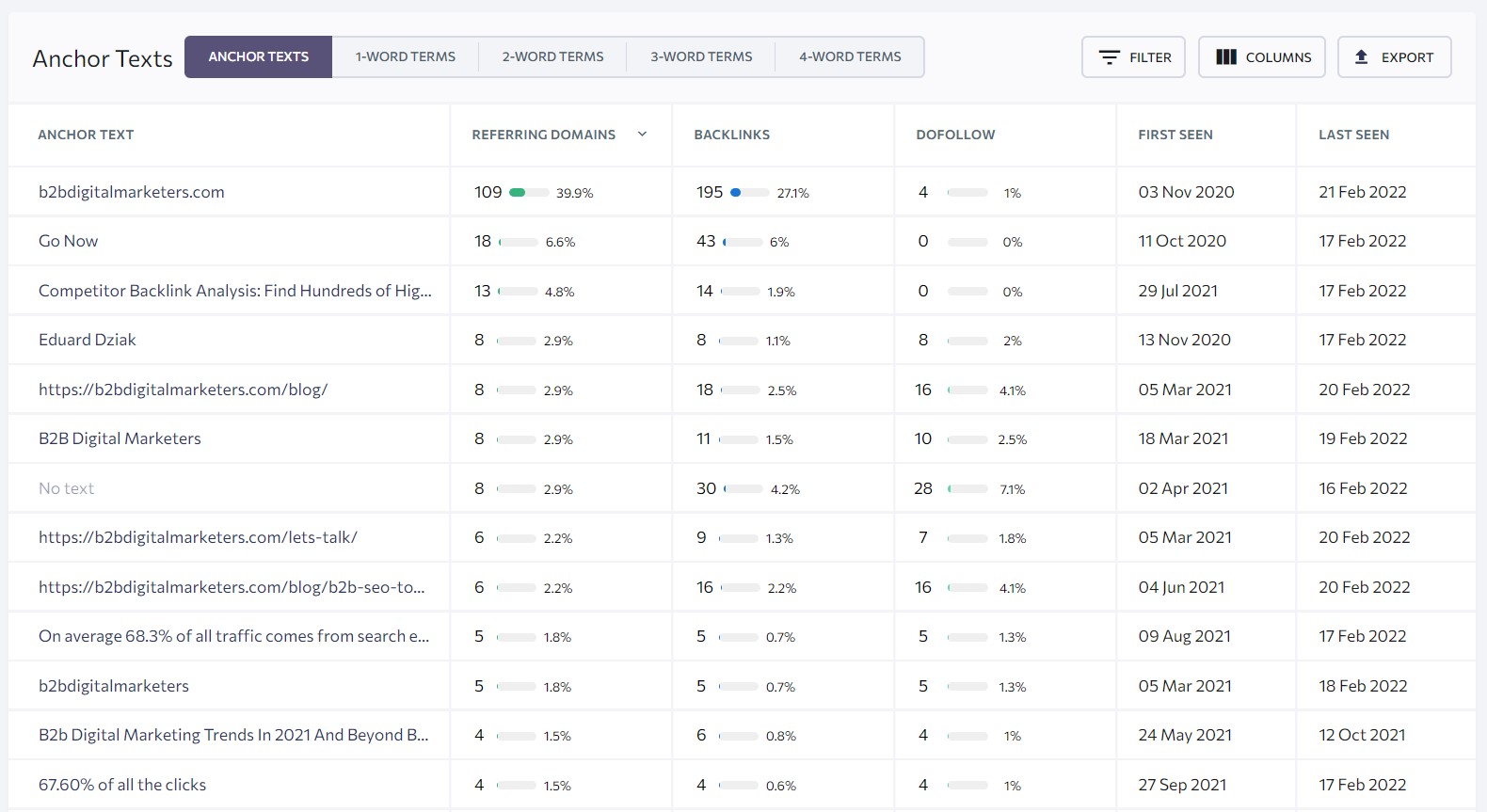
Task: Sort by Referring Domains column header
Action: (x=544, y=135)
